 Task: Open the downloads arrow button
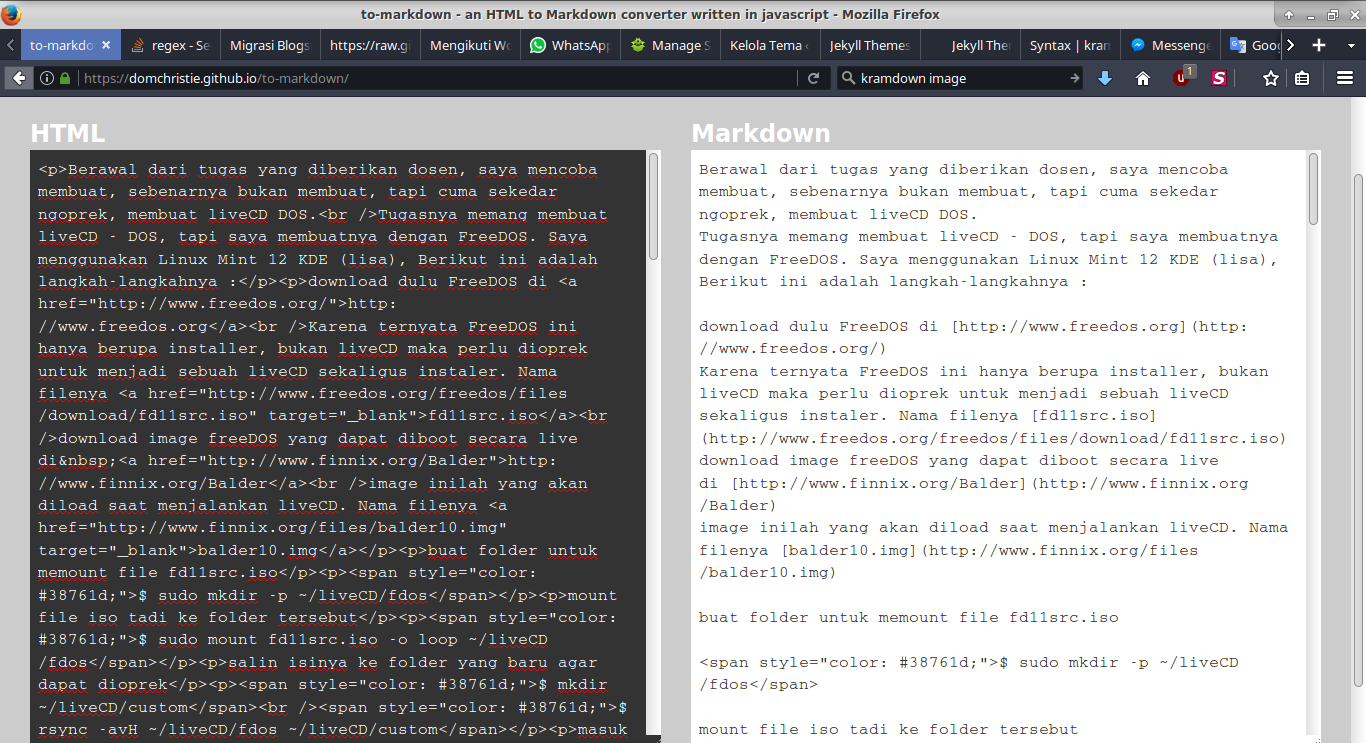coord(1105,78)
